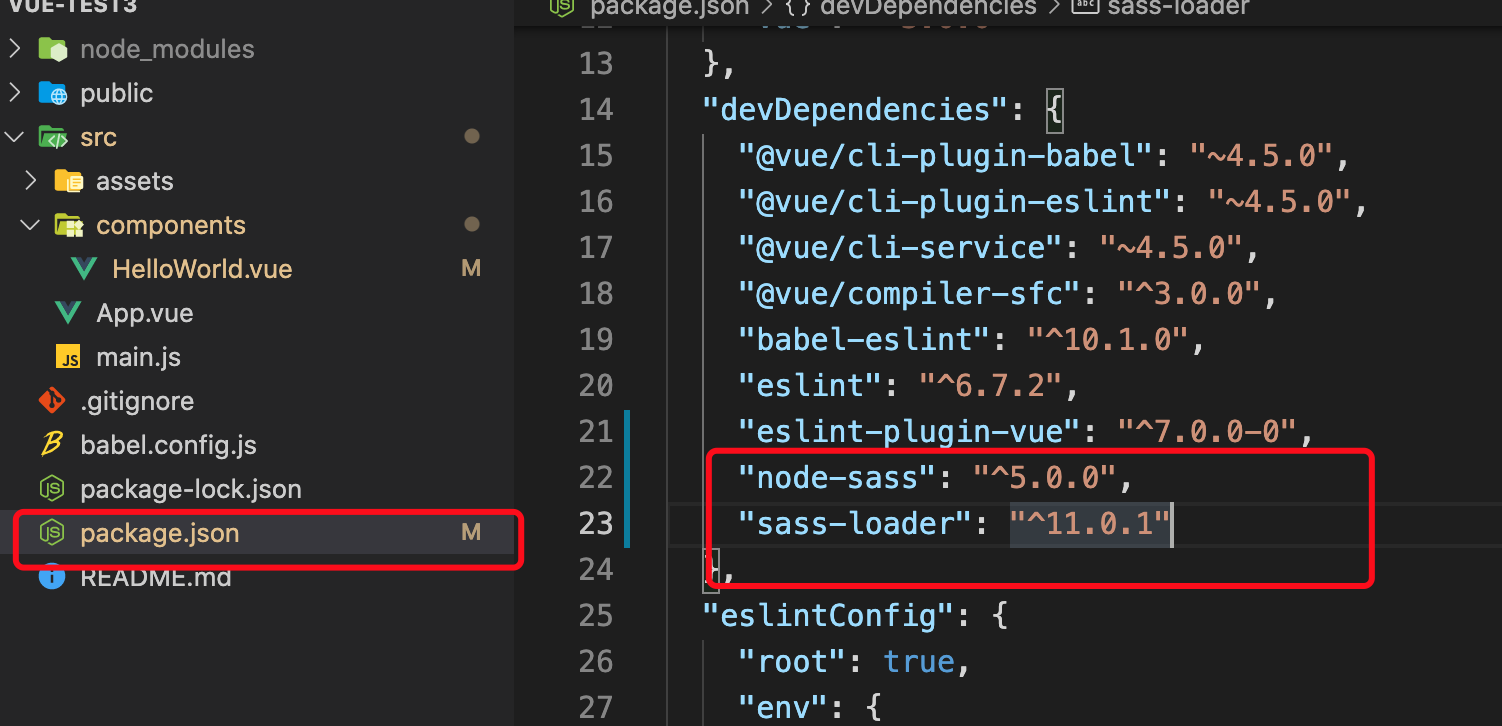Select package.json in the file tree
Viewport: 1502px width, 726px height.
[x=160, y=533]
